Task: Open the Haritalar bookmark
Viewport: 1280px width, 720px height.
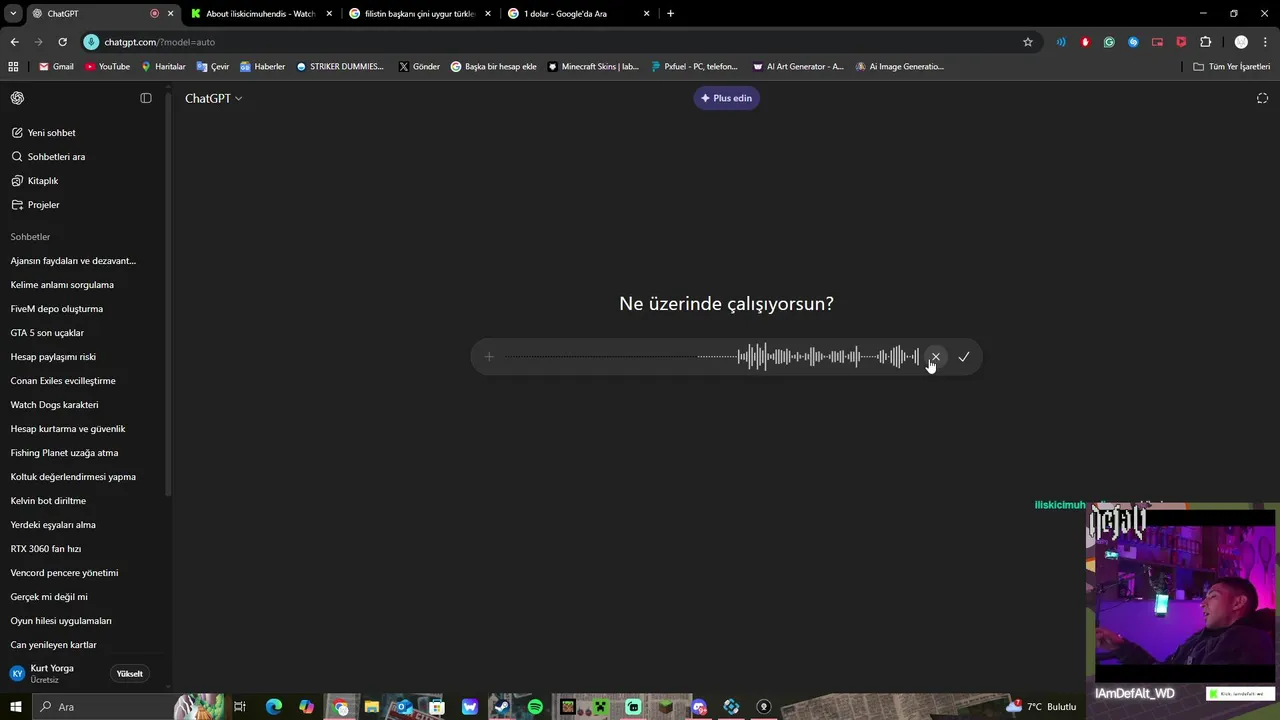Action: tap(163, 67)
